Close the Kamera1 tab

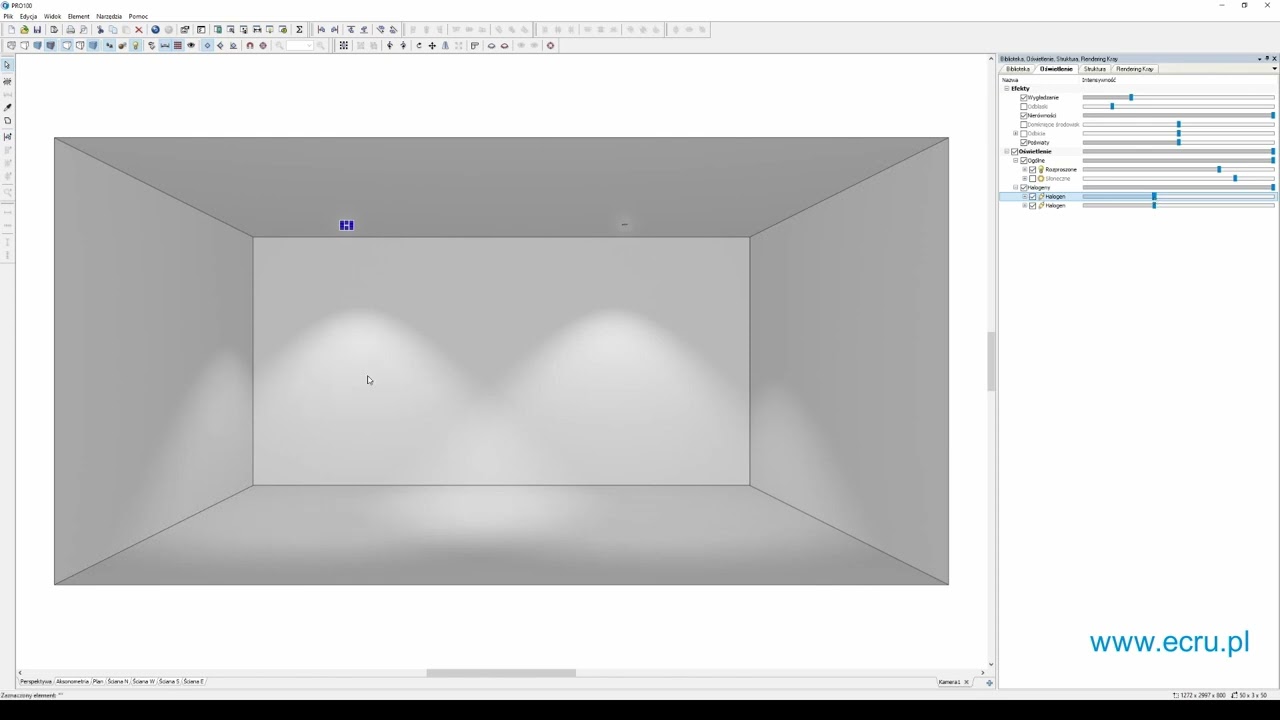(x=966, y=682)
